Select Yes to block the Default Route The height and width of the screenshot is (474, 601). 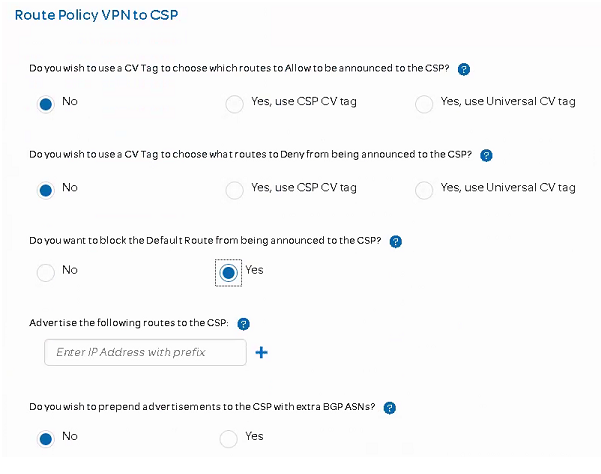[229, 272]
